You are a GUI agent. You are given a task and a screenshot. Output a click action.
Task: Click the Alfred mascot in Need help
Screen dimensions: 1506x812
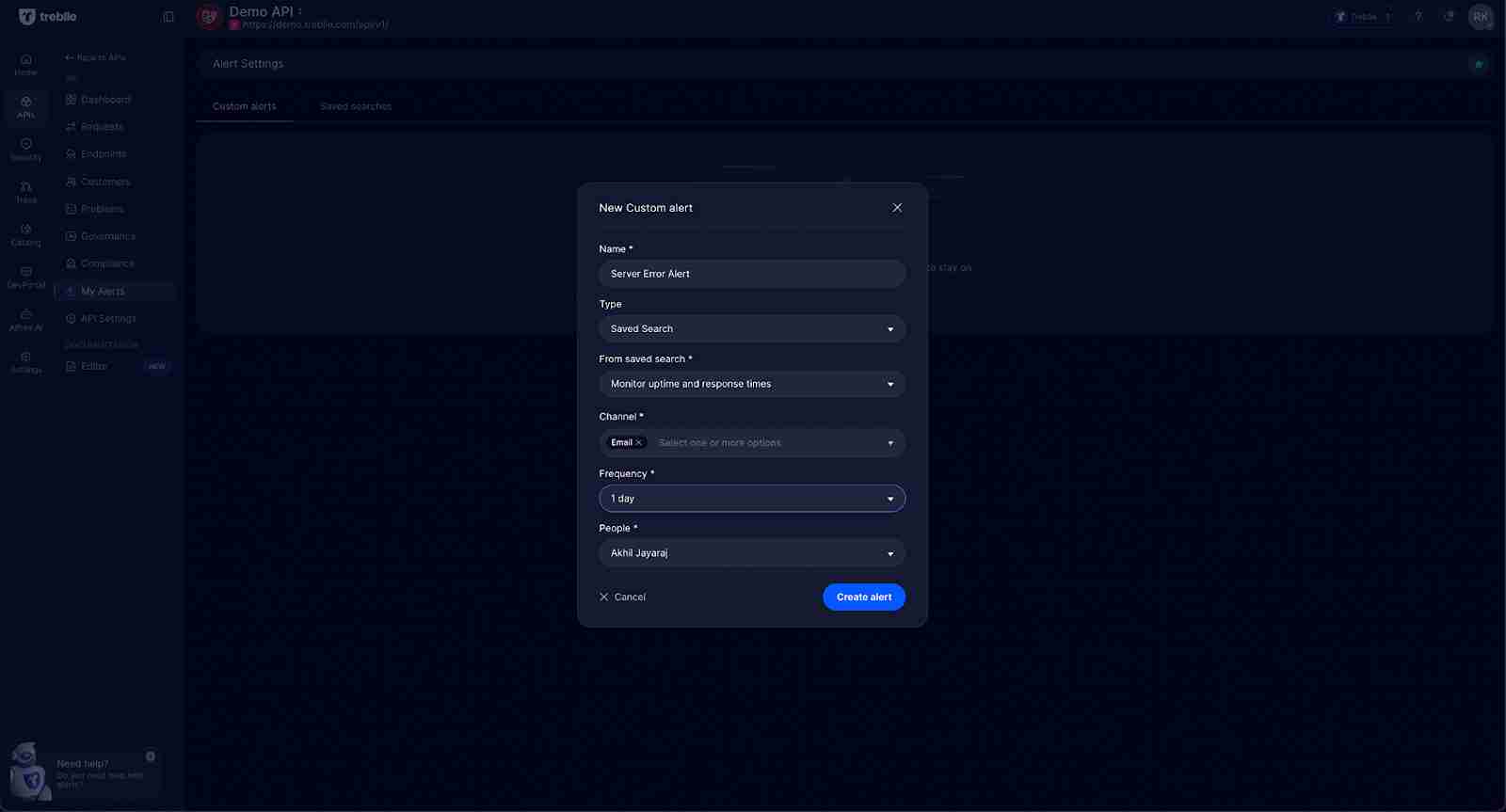pos(28,772)
